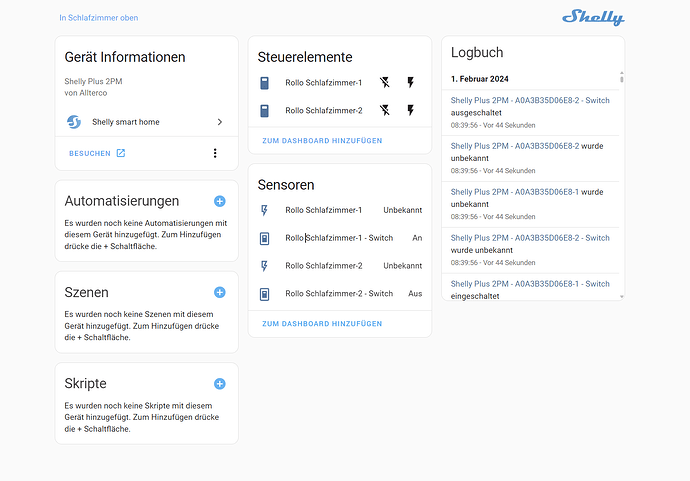Turn on Rollo Schlafzimmer-2 with flash icon
The height and width of the screenshot is (481, 690).
[410, 110]
